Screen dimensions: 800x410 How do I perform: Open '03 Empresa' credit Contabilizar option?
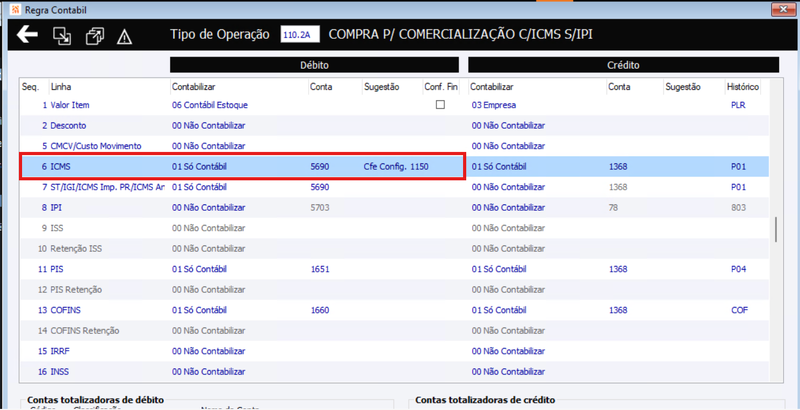click(493, 105)
